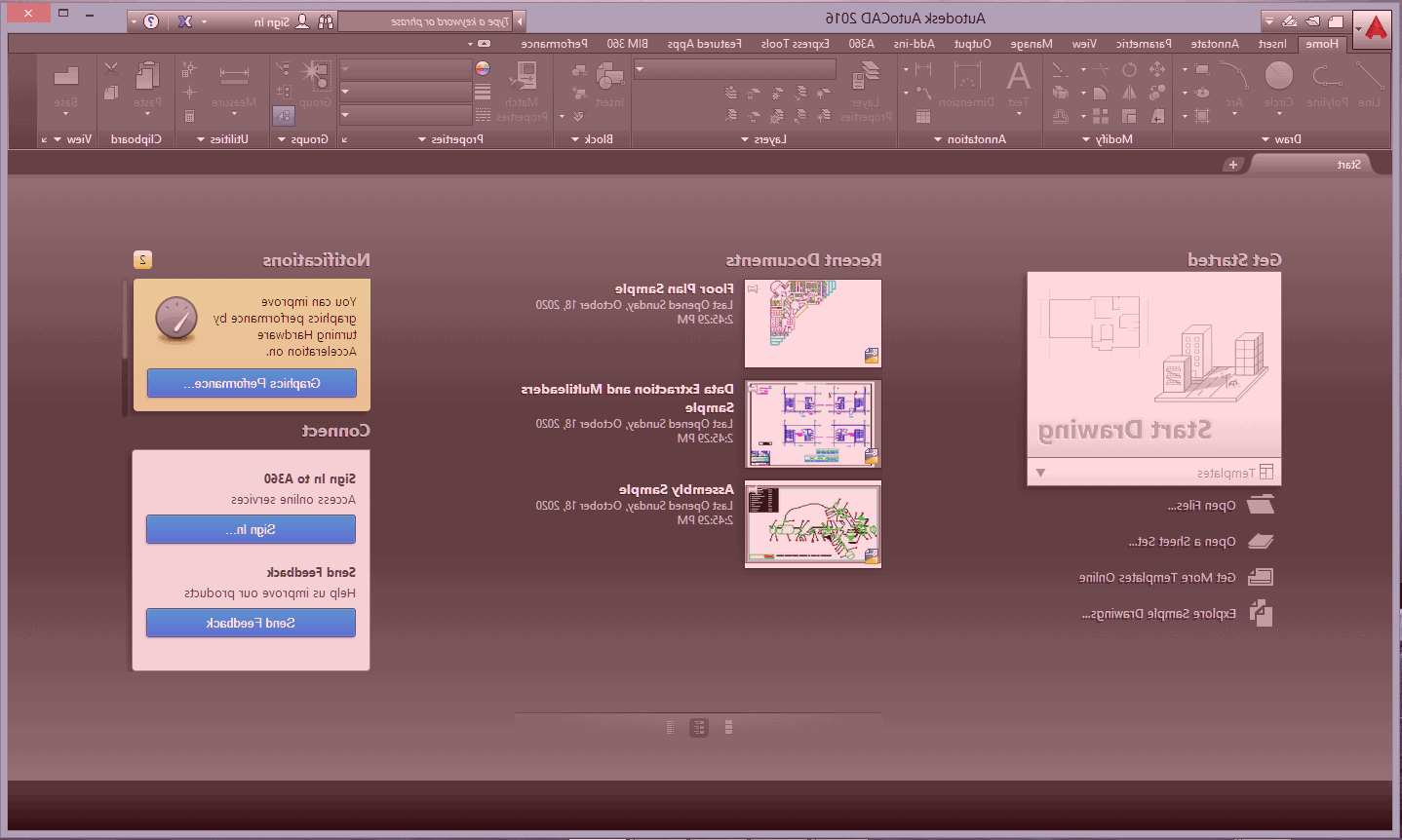Click Match Properties tool

click(x=522, y=92)
